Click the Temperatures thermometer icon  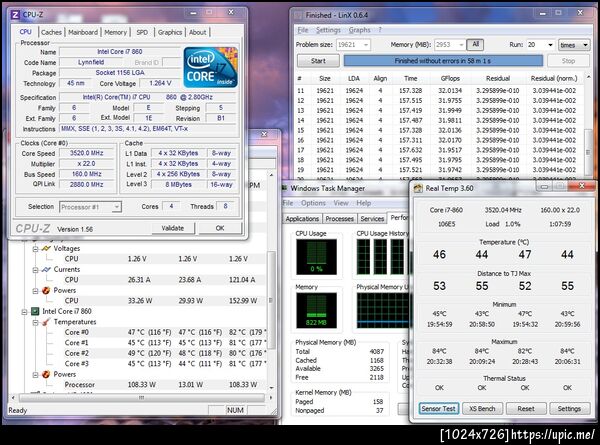coord(46,322)
